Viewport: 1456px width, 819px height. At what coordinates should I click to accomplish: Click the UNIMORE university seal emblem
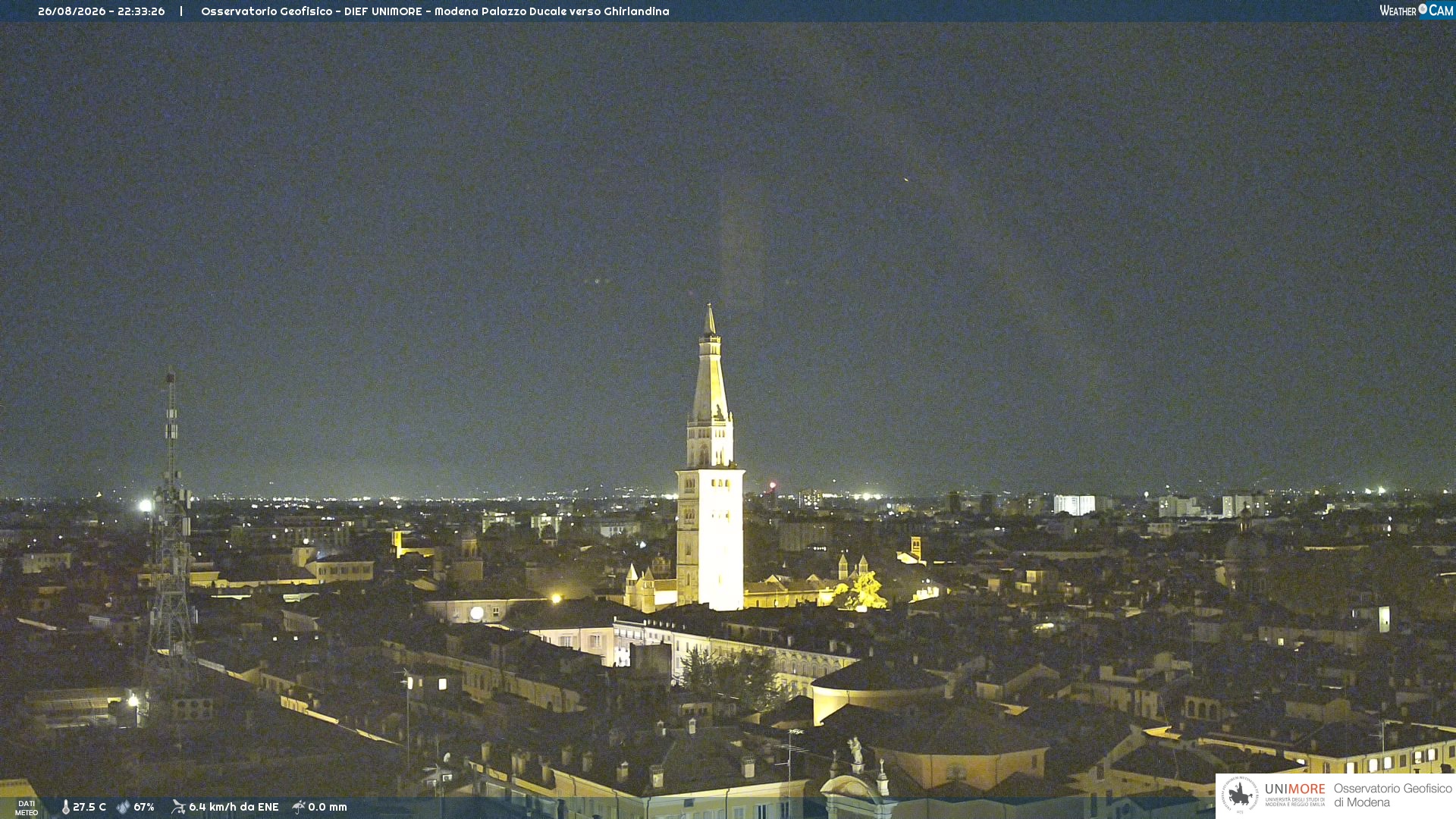coord(1240,795)
